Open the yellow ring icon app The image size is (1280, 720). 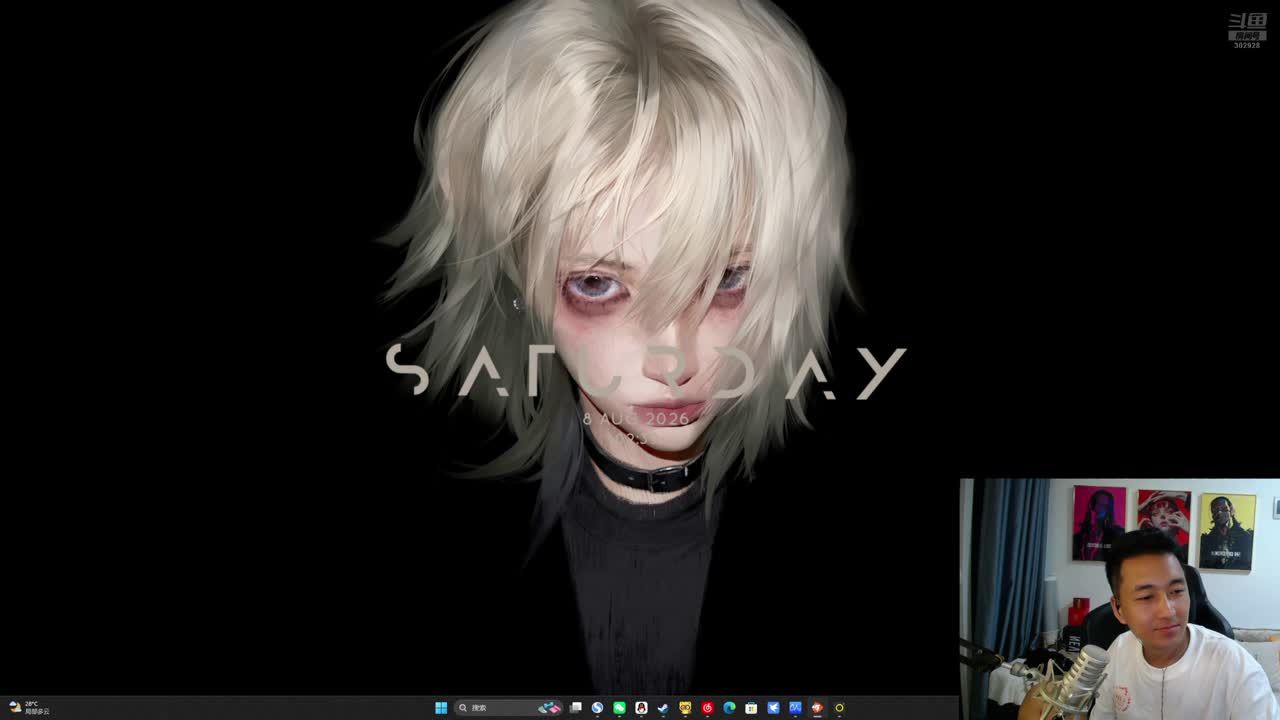point(839,708)
